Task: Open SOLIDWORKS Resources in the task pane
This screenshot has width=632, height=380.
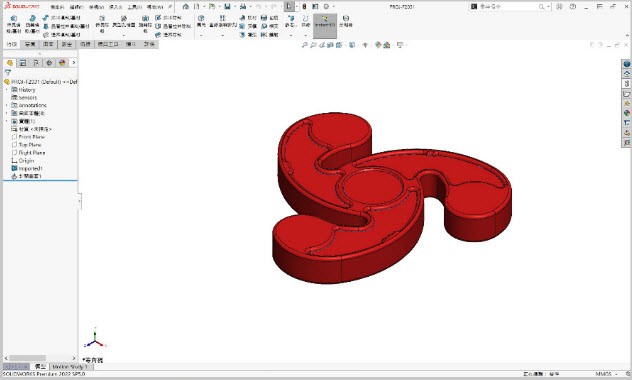Action: click(x=626, y=74)
